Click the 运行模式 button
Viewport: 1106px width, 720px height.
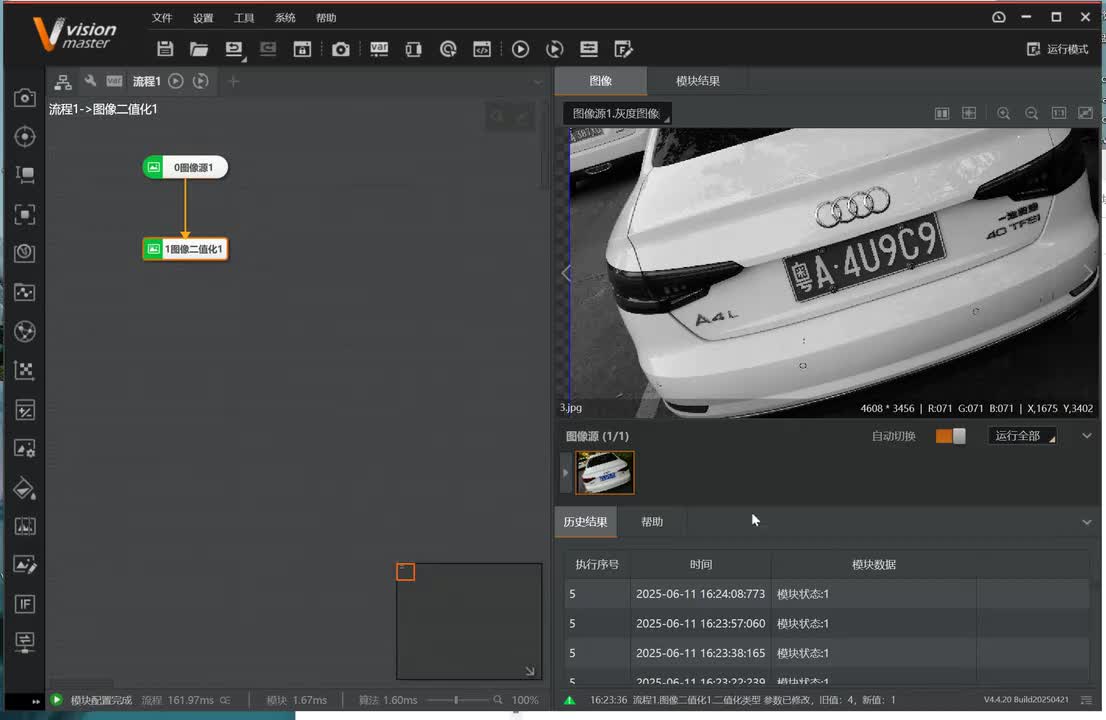1058,49
